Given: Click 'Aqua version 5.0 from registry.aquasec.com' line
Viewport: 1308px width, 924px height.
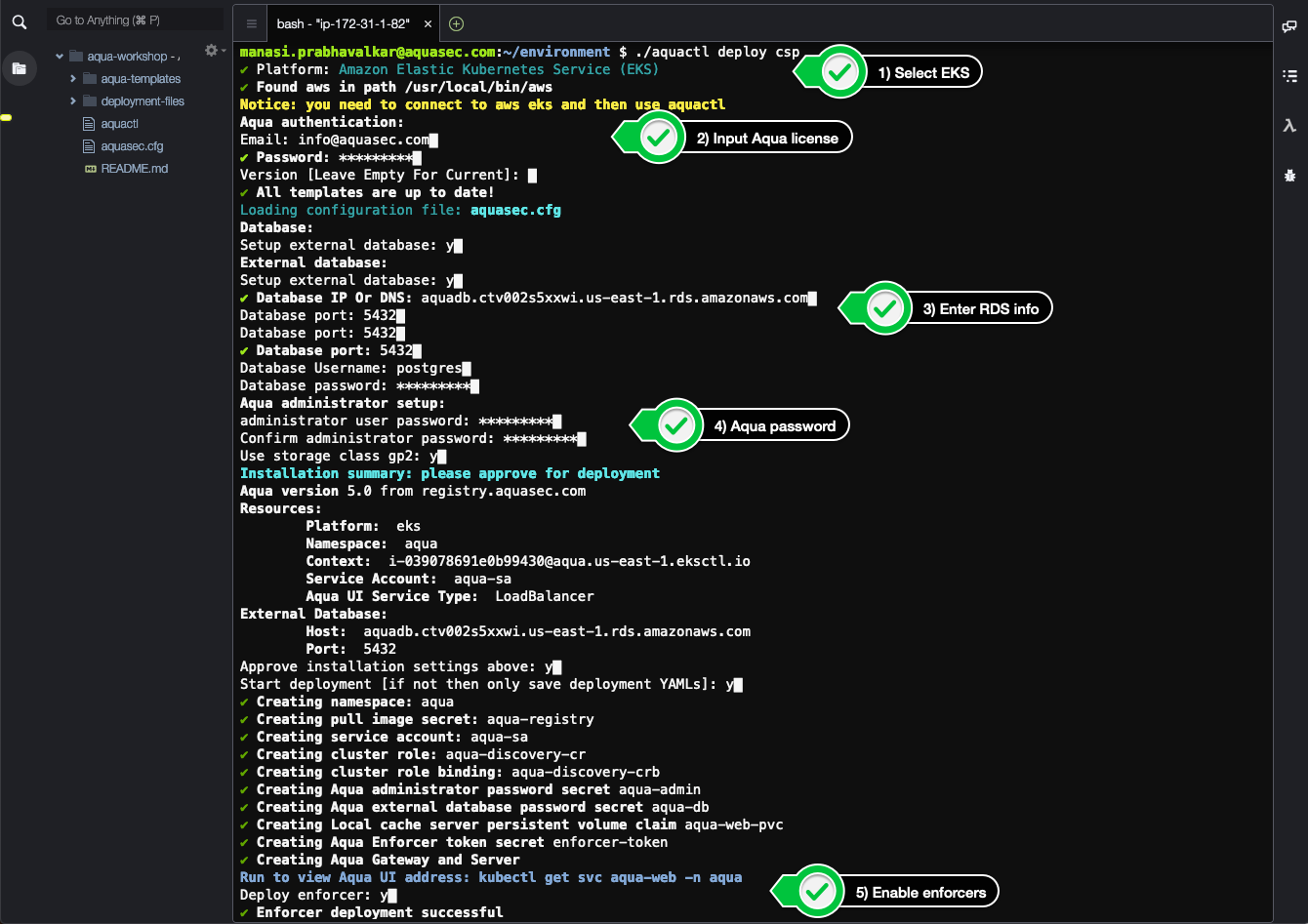Looking at the screenshot, I should [413, 491].
